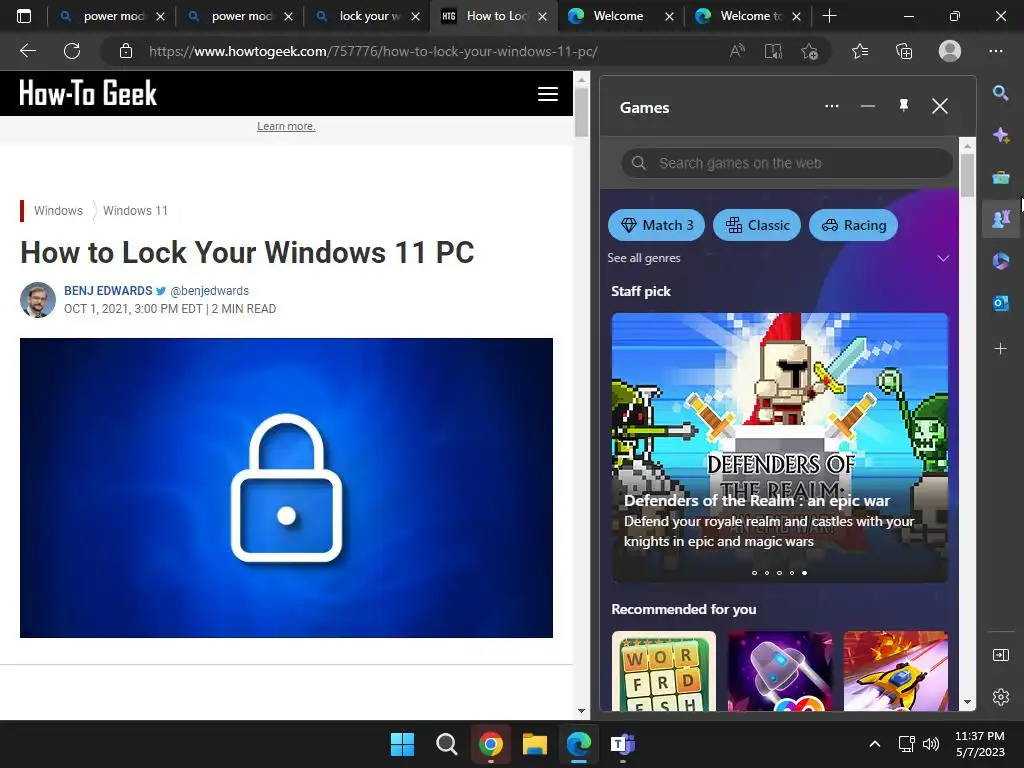Switch to second Welcome tab
1024x768 pixels.
[748, 16]
